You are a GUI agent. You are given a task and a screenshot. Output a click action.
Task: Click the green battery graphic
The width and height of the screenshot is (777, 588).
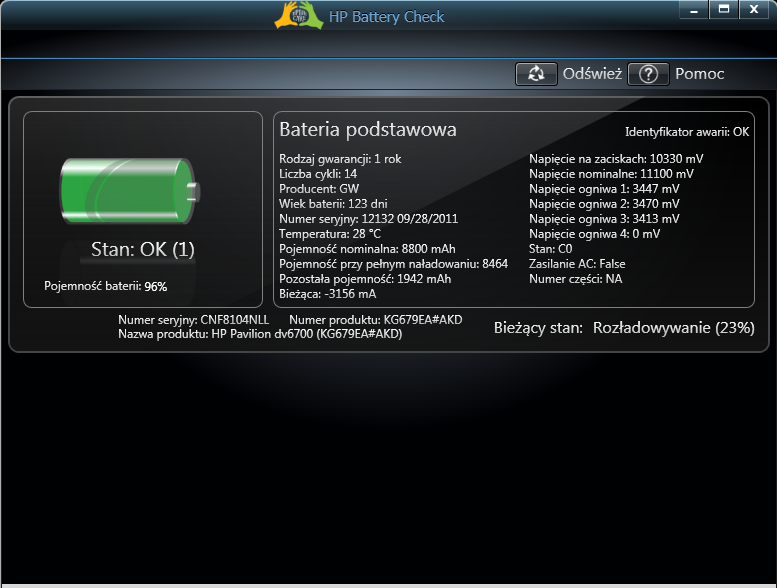pyautogui.click(x=130, y=191)
